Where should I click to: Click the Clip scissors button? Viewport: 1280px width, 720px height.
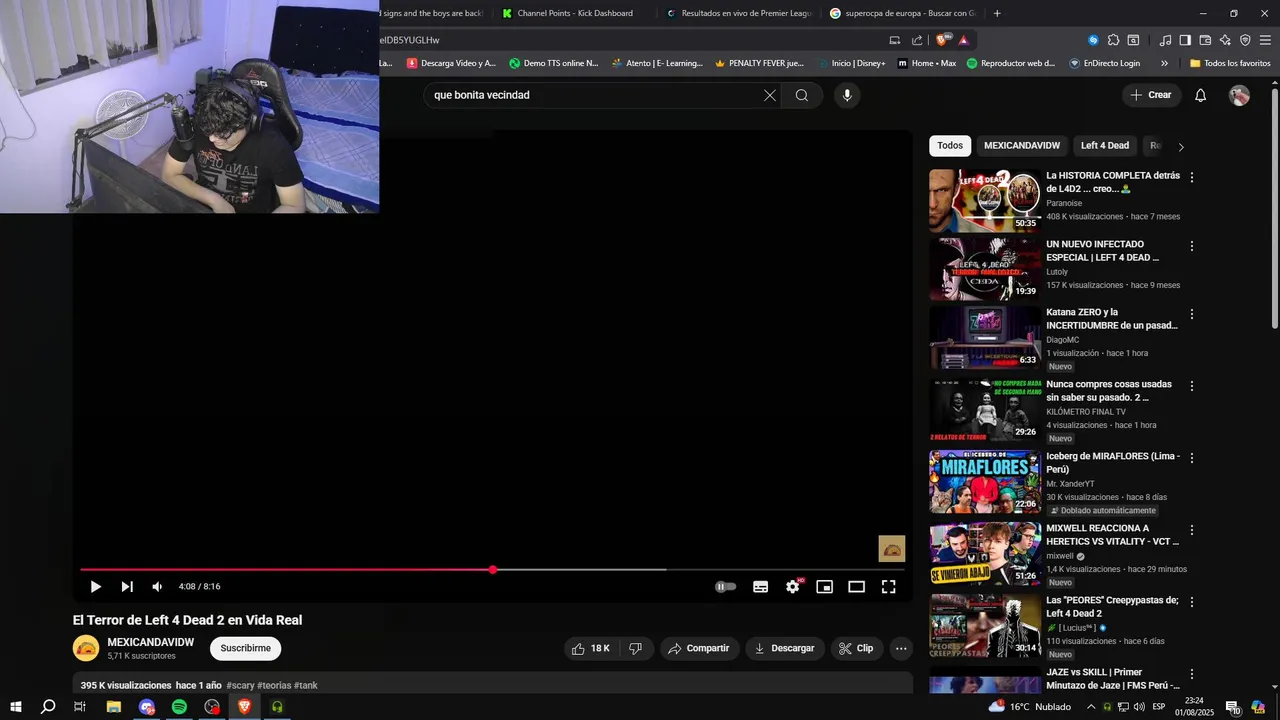click(x=856, y=648)
